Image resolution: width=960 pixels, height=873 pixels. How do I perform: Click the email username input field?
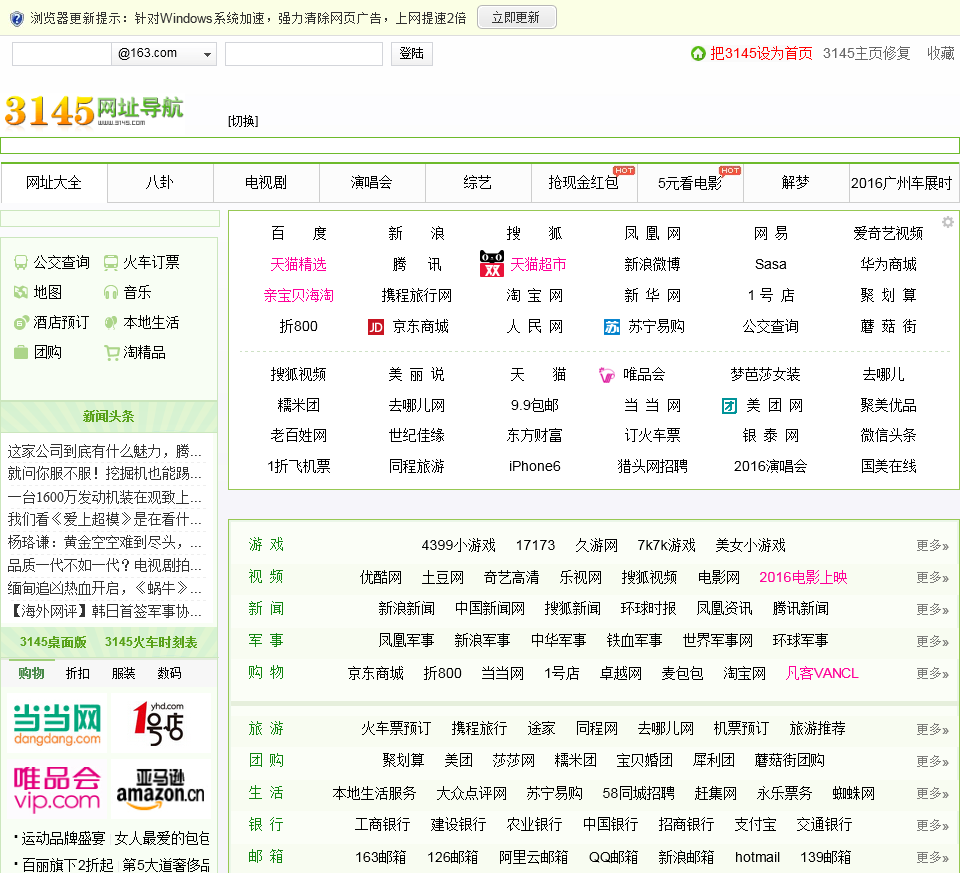click(x=62, y=54)
